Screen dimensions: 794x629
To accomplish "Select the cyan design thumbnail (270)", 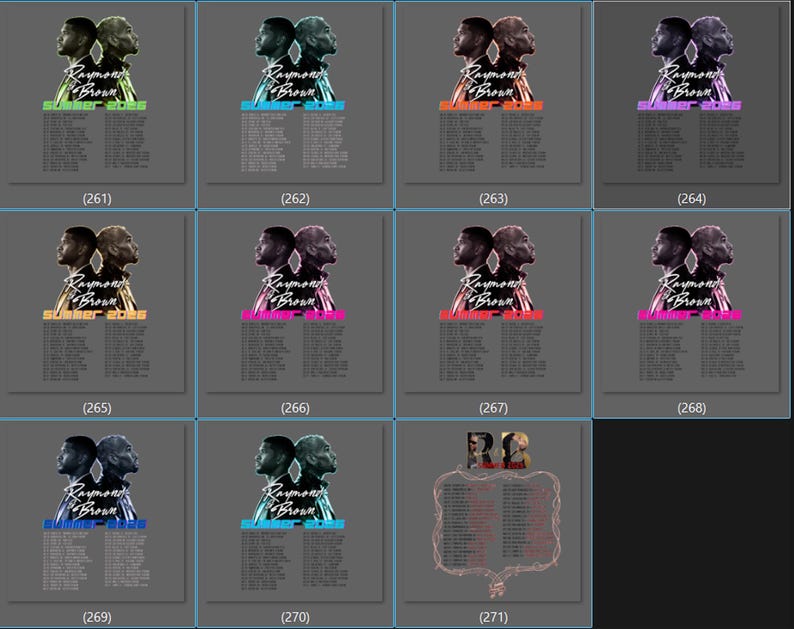I will point(295,513).
